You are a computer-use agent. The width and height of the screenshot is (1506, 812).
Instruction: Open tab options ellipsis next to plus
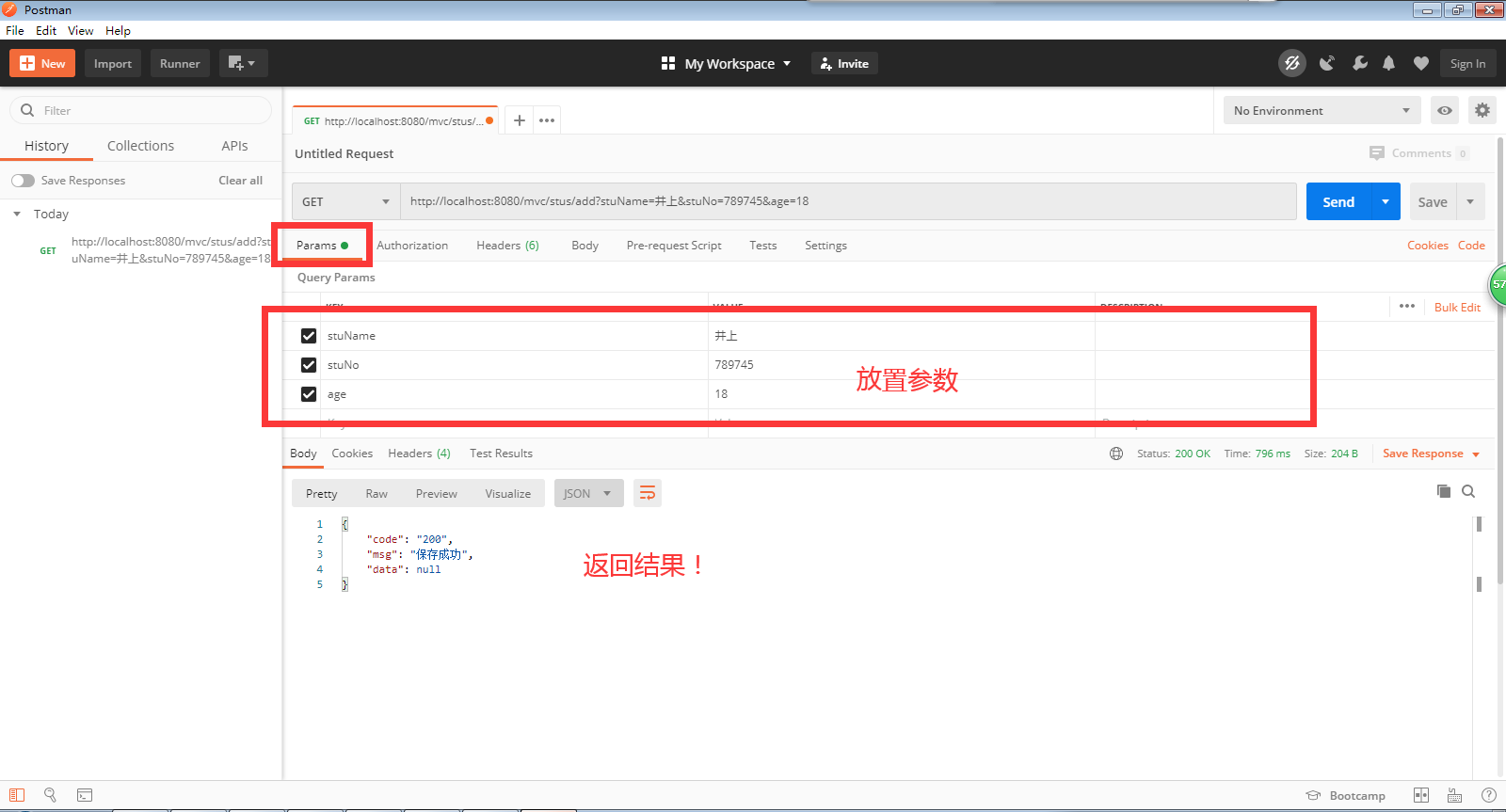[547, 120]
